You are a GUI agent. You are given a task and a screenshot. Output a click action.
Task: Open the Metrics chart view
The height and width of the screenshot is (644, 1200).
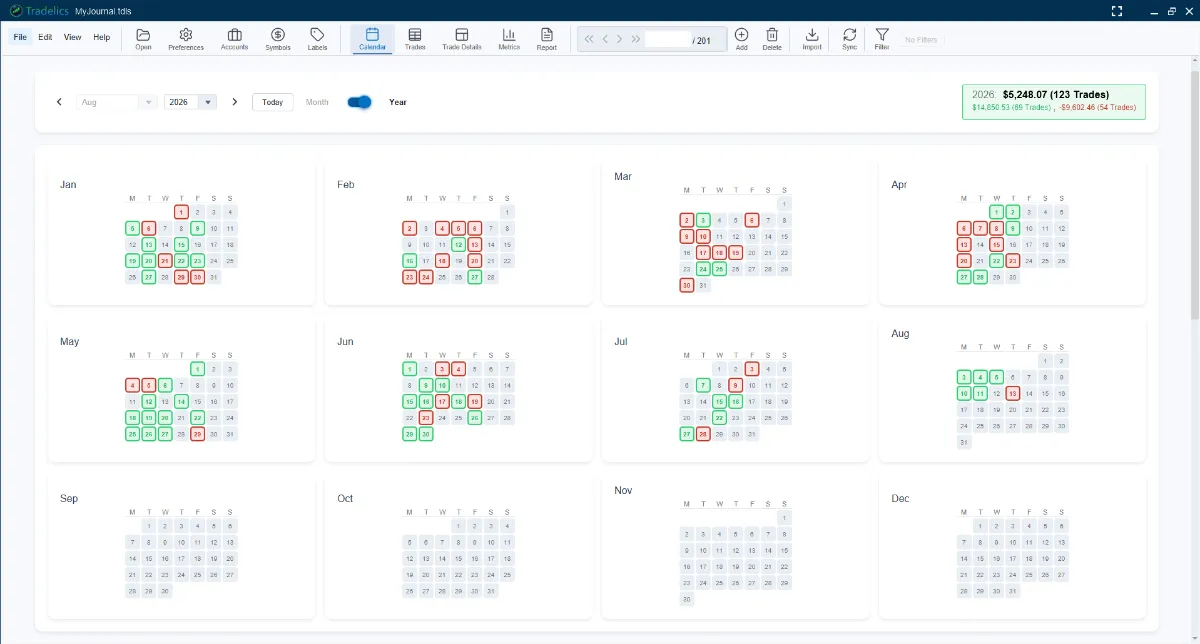point(509,39)
